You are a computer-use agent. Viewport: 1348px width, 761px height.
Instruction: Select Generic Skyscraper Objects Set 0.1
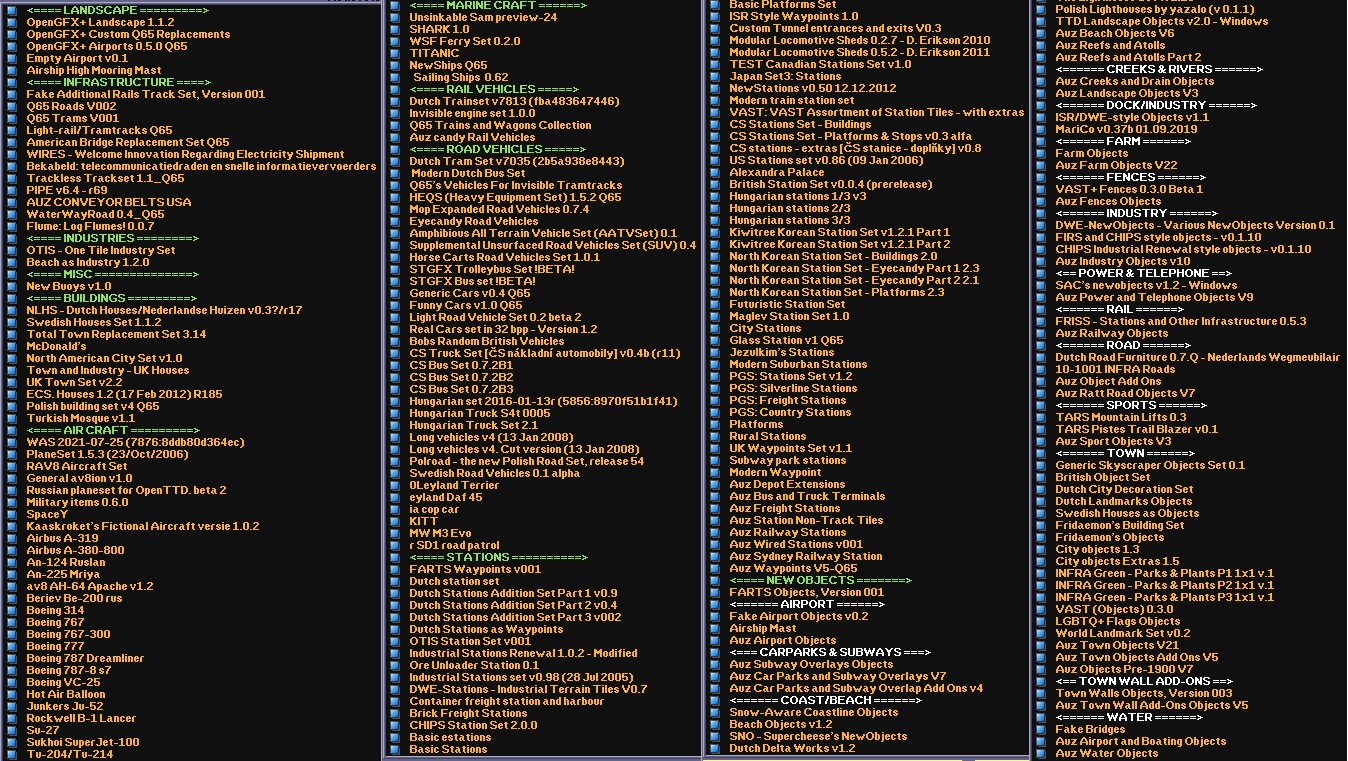1150,465
